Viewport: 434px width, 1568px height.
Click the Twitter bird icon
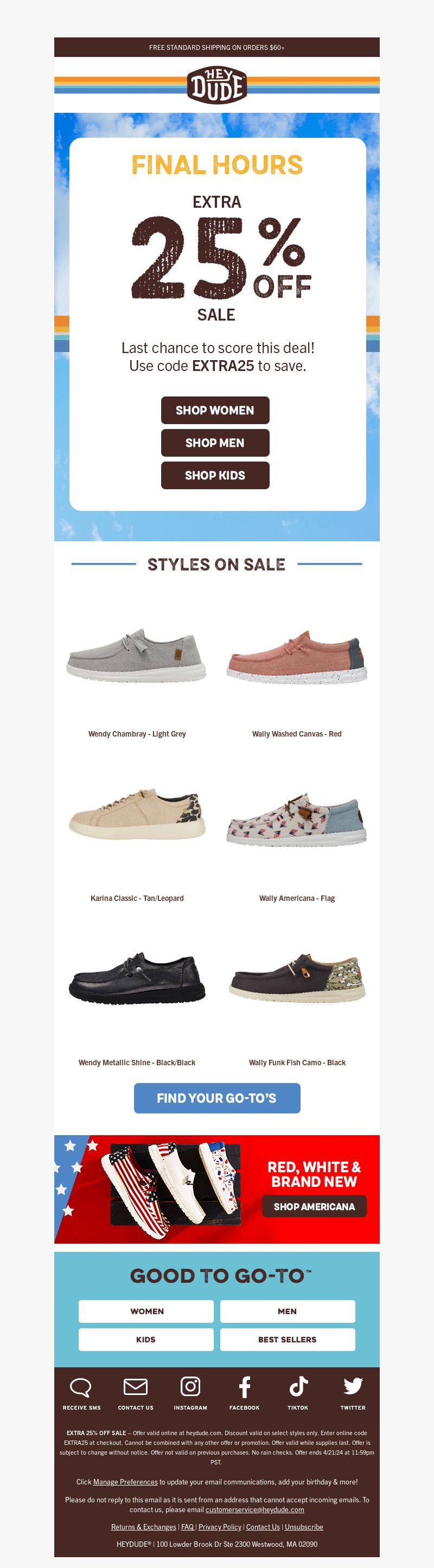(353, 1386)
